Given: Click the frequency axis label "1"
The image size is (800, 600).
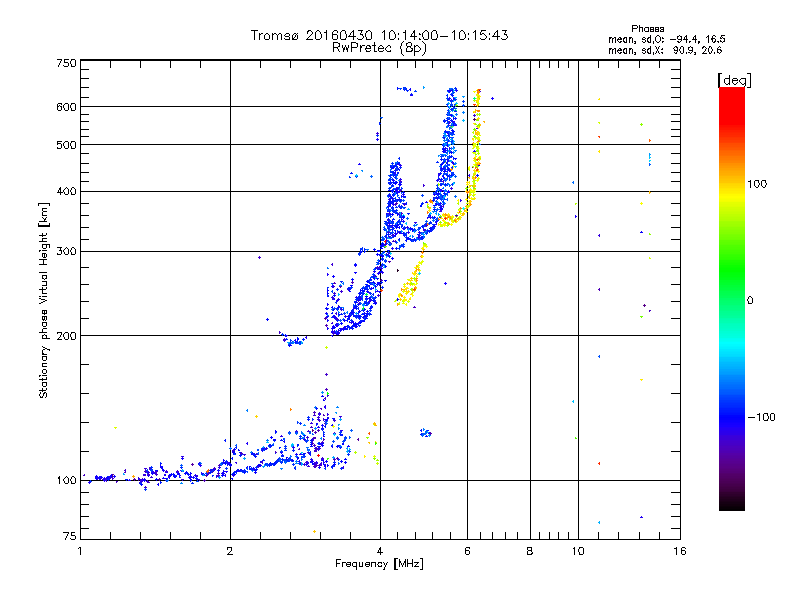Looking at the screenshot, I should click(80, 551).
